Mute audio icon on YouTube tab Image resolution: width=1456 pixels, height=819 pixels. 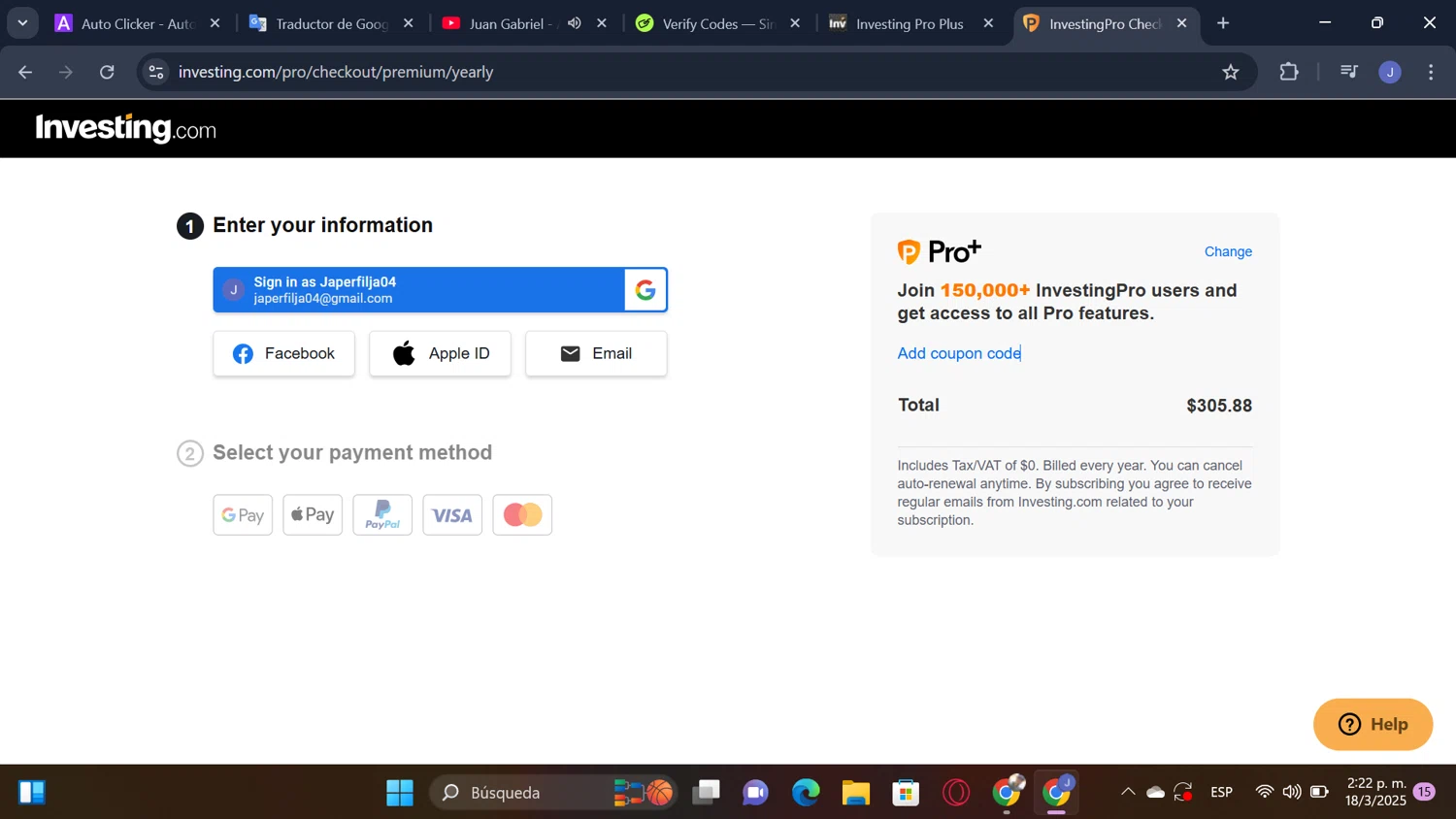pyautogui.click(x=575, y=23)
